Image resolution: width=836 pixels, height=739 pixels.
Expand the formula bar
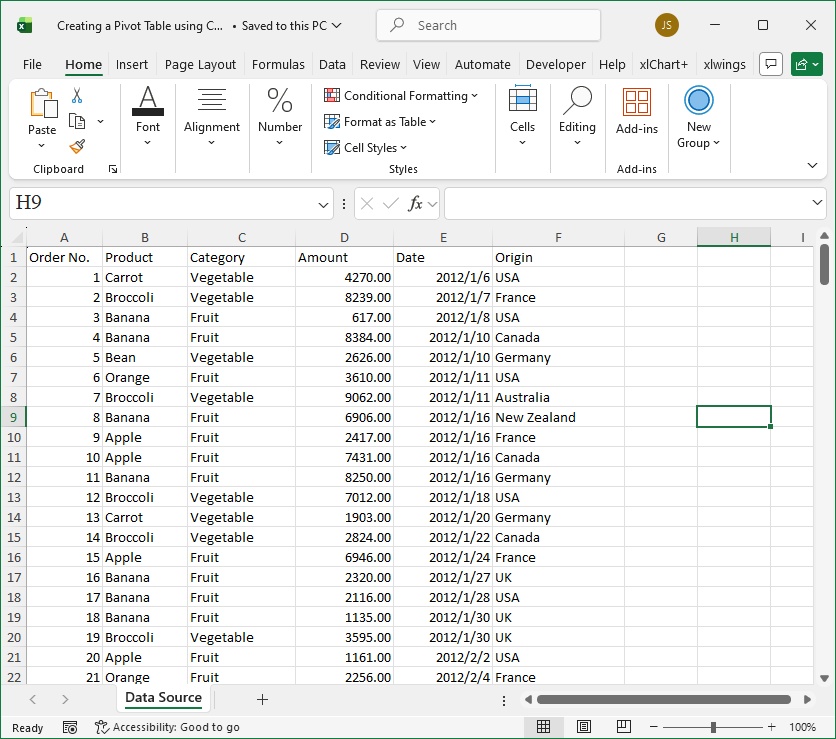pos(817,203)
